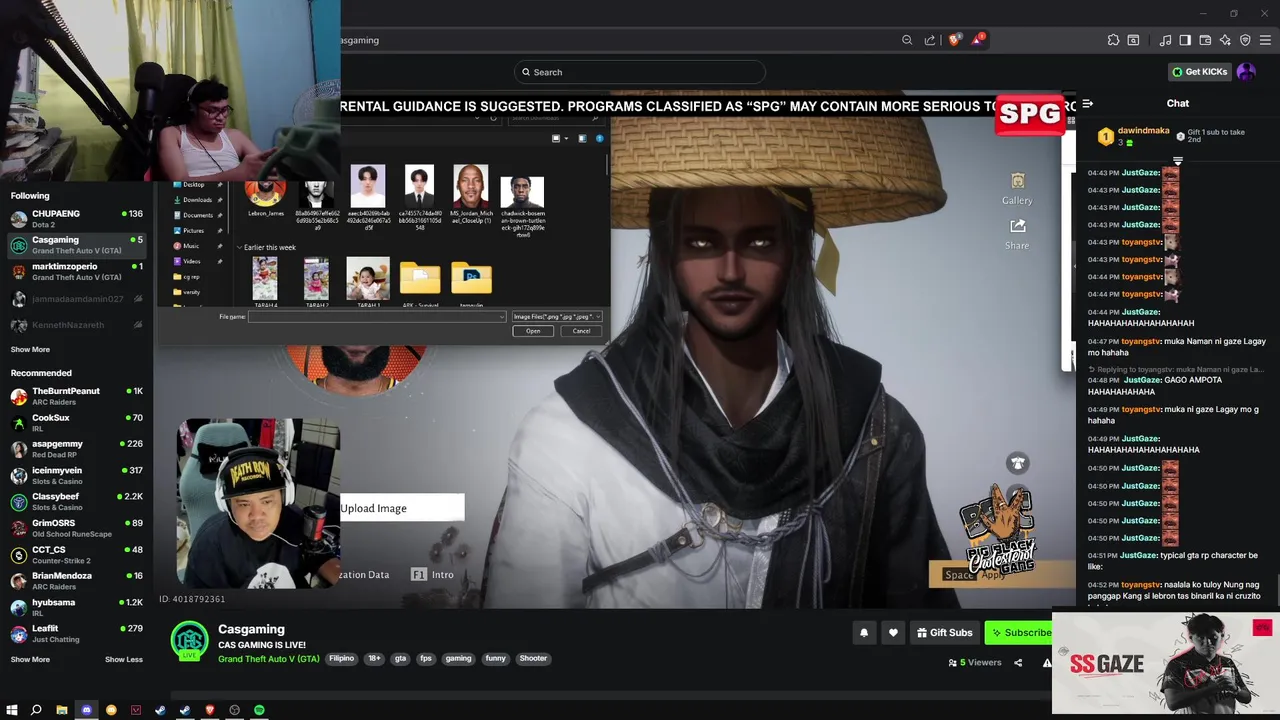Image resolution: width=1280 pixels, height=720 pixels.
Task: Open the Brave Rewards triangle icon
Action: click(978, 40)
